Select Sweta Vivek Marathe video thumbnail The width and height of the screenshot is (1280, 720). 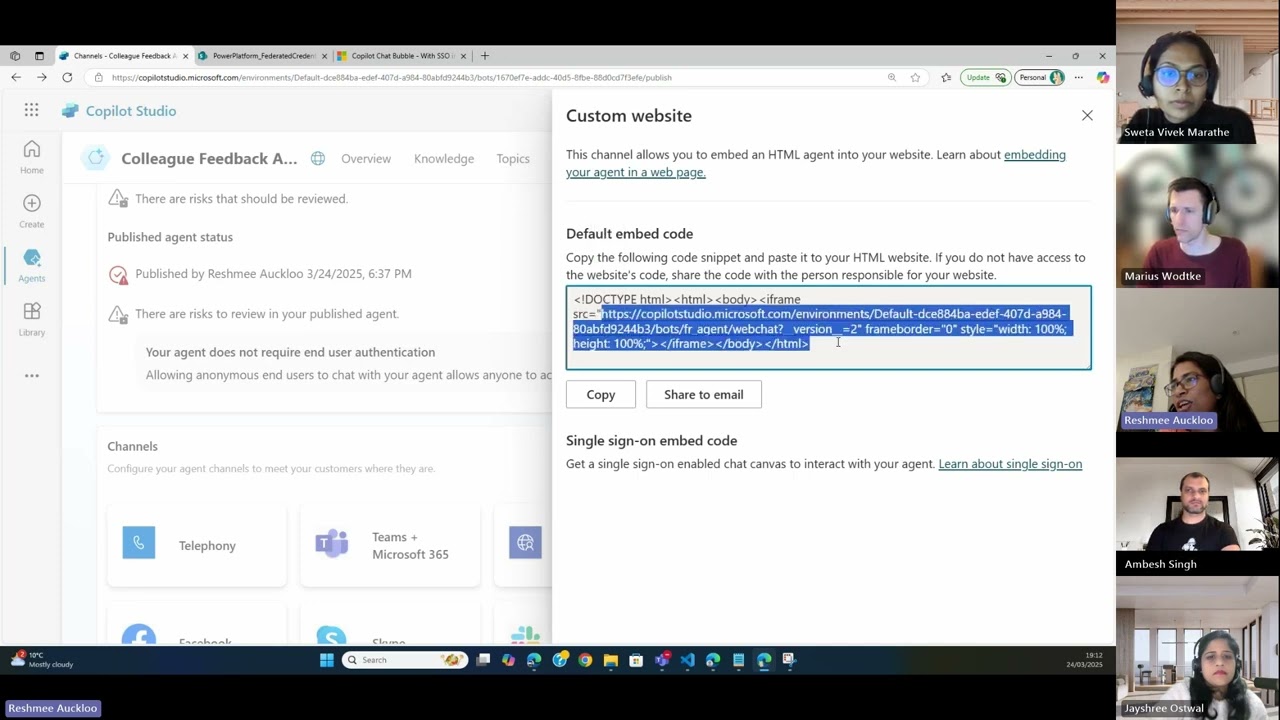[x=1198, y=72]
